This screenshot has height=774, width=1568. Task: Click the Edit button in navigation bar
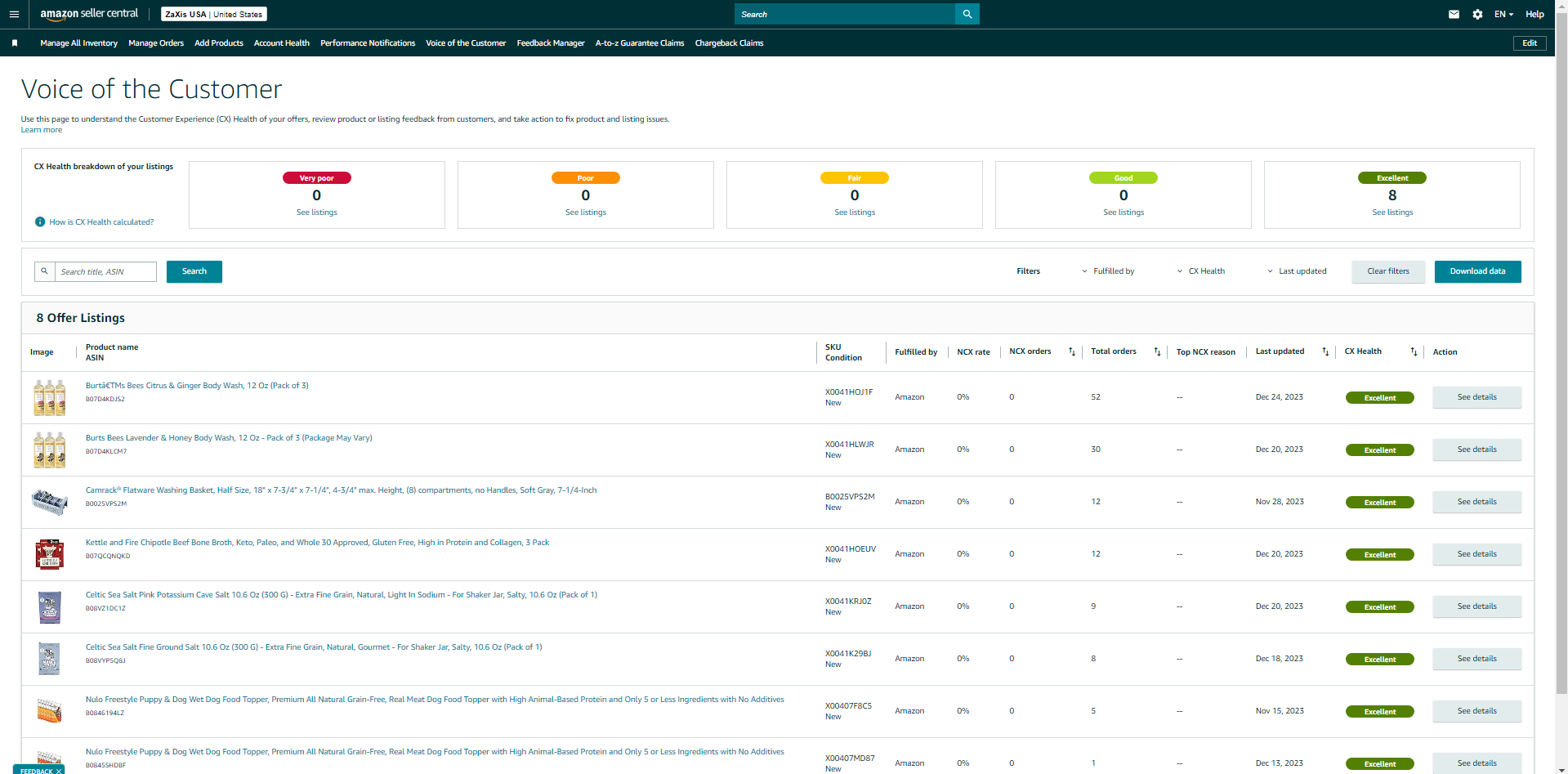click(1530, 43)
